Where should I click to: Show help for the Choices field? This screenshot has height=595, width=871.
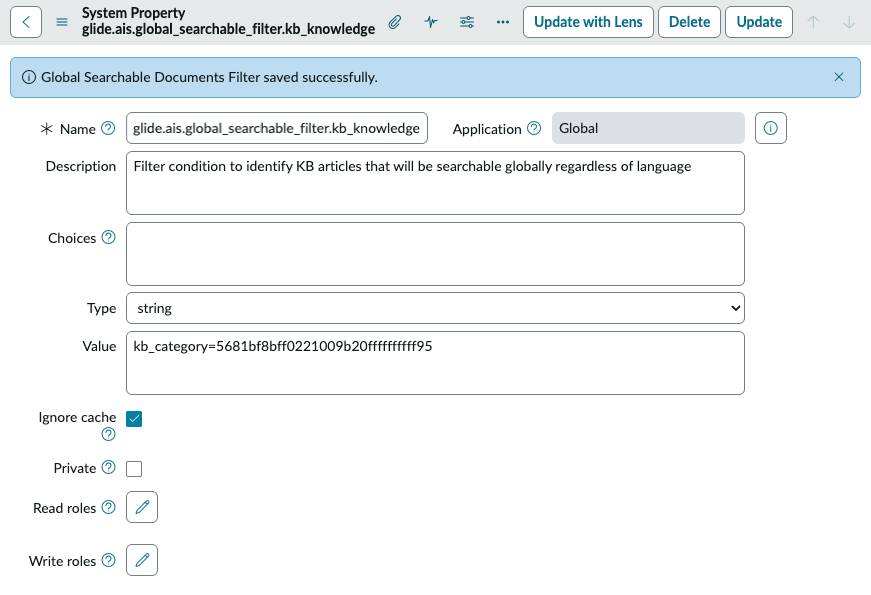point(109,237)
